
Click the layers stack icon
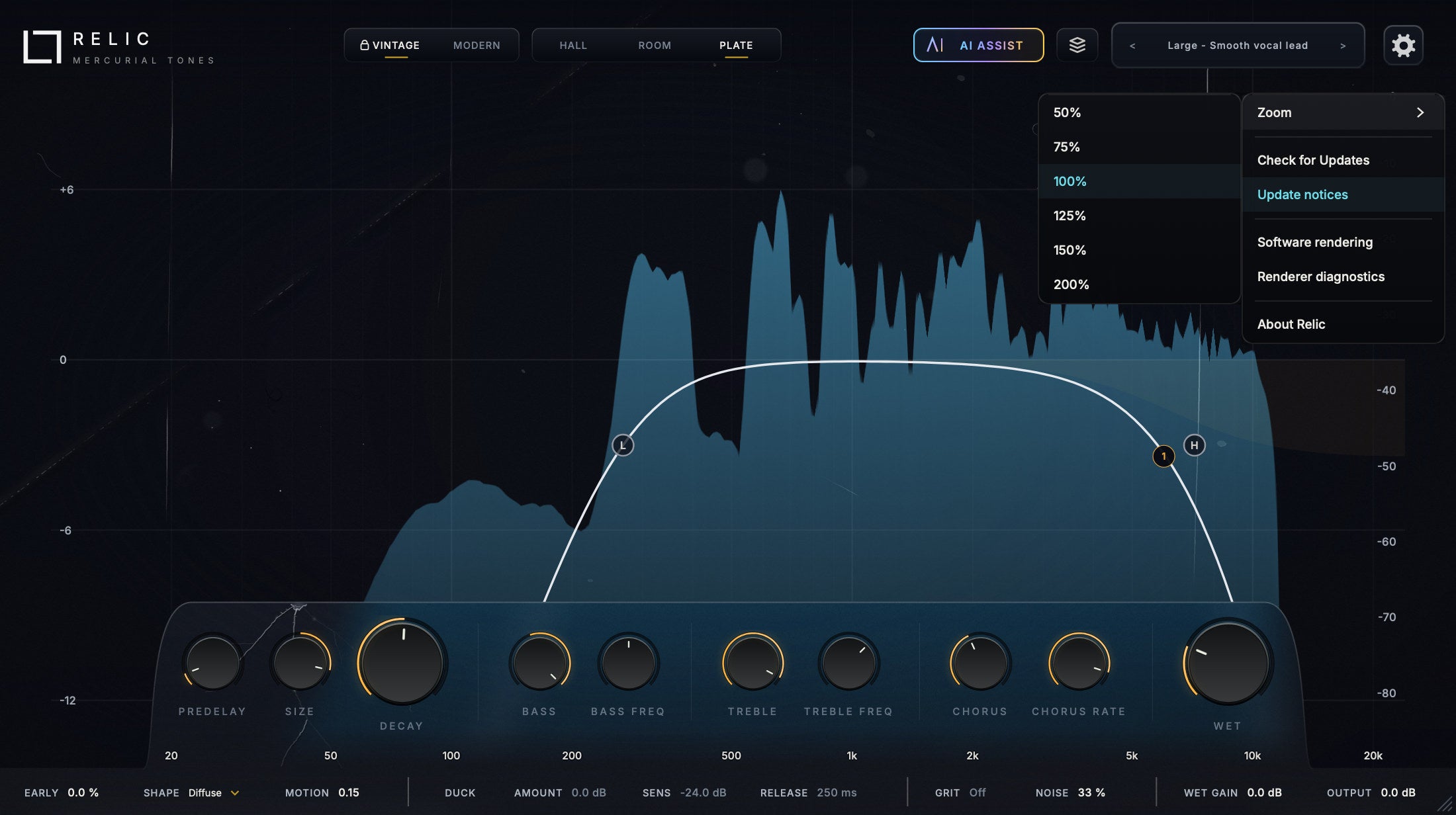pos(1077,45)
